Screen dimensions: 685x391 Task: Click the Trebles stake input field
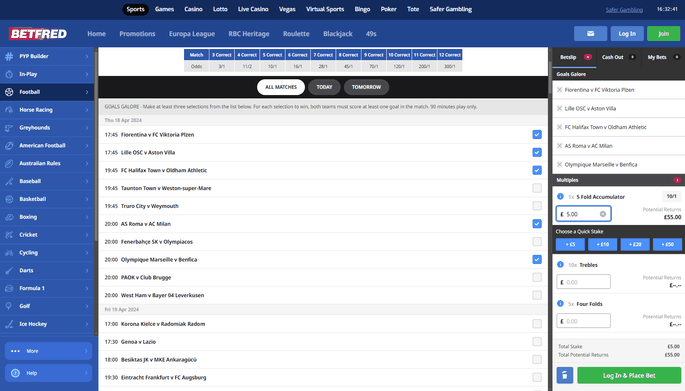(x=583, y=282)
